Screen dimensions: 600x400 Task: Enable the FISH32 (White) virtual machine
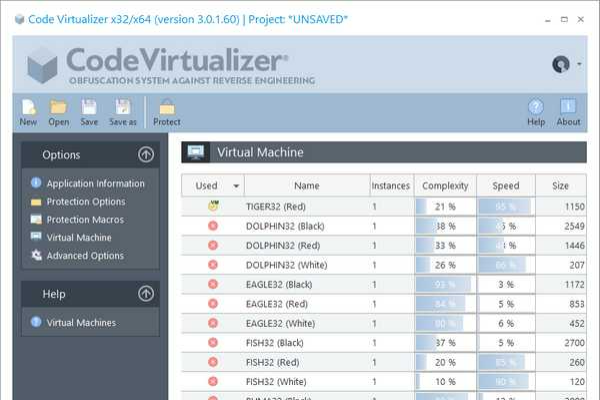(212, 381)
